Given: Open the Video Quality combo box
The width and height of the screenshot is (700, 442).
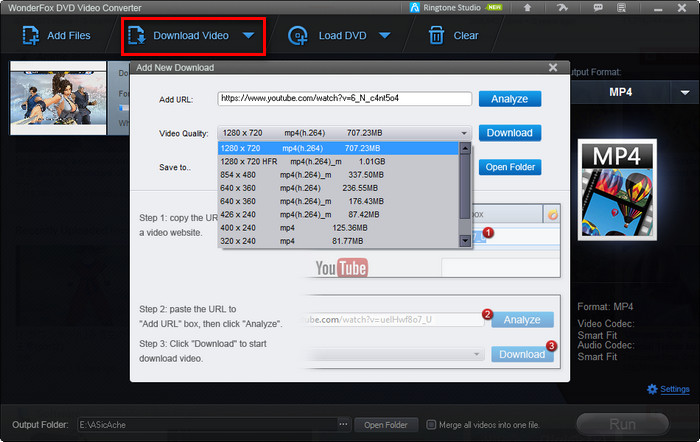Looking at the screenshot, I should [344, 133].
